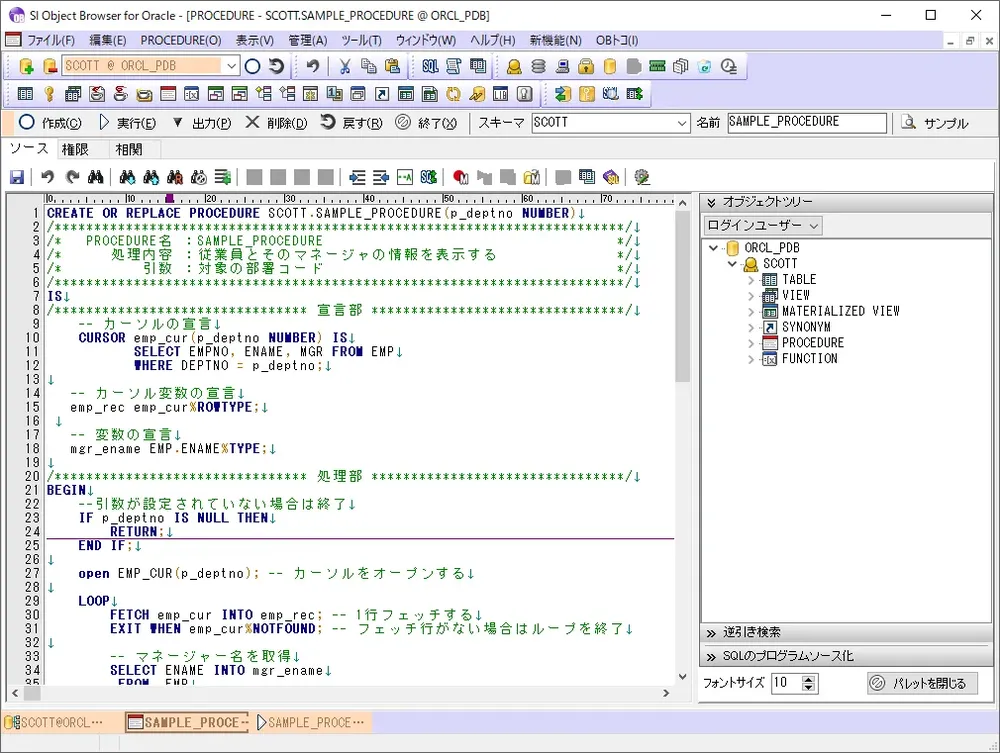Expand the TABLE node arrow
1000x753 pixels.
(751, 280)
